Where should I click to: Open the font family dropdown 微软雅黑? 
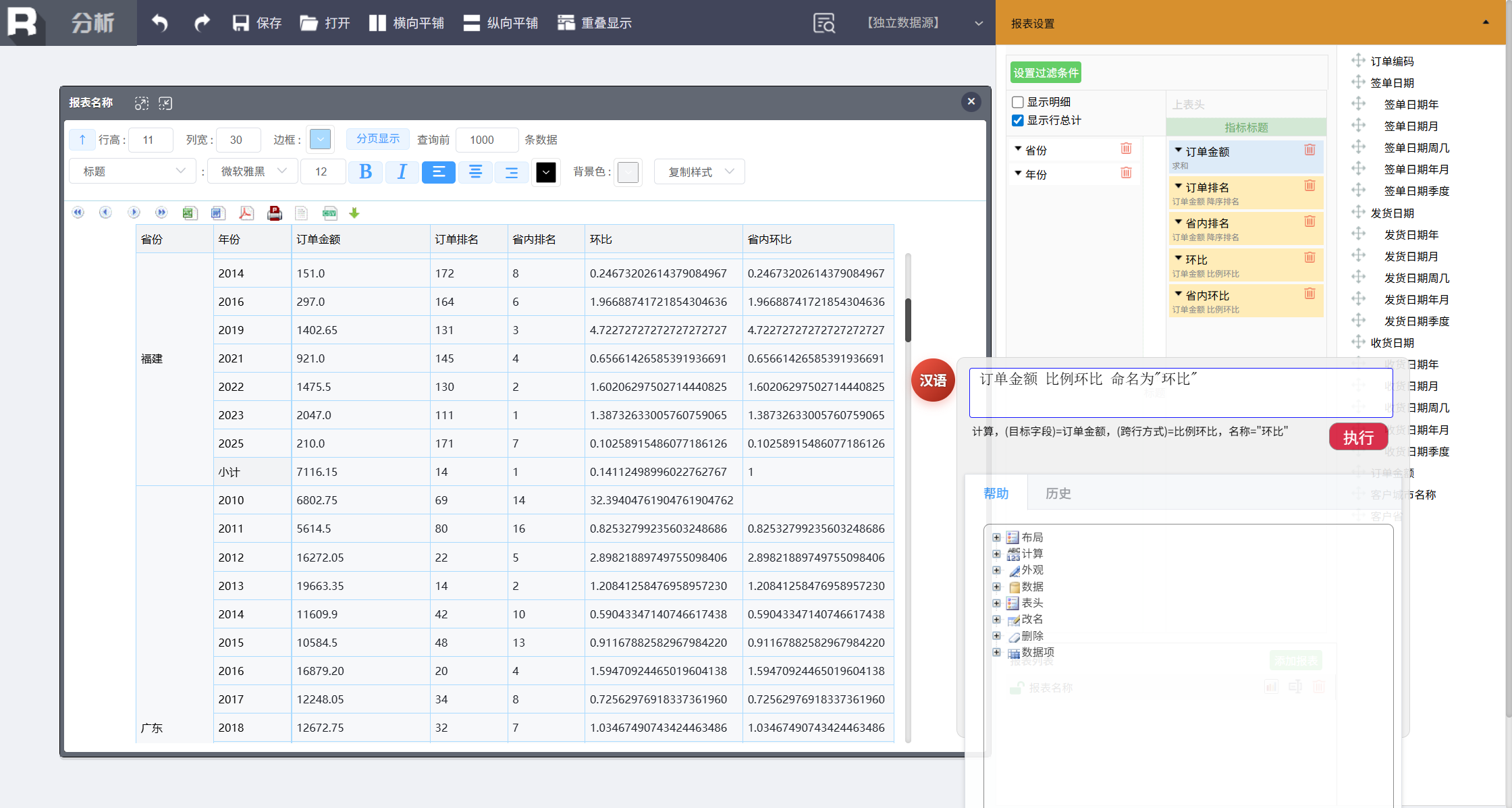click(253, 171)
